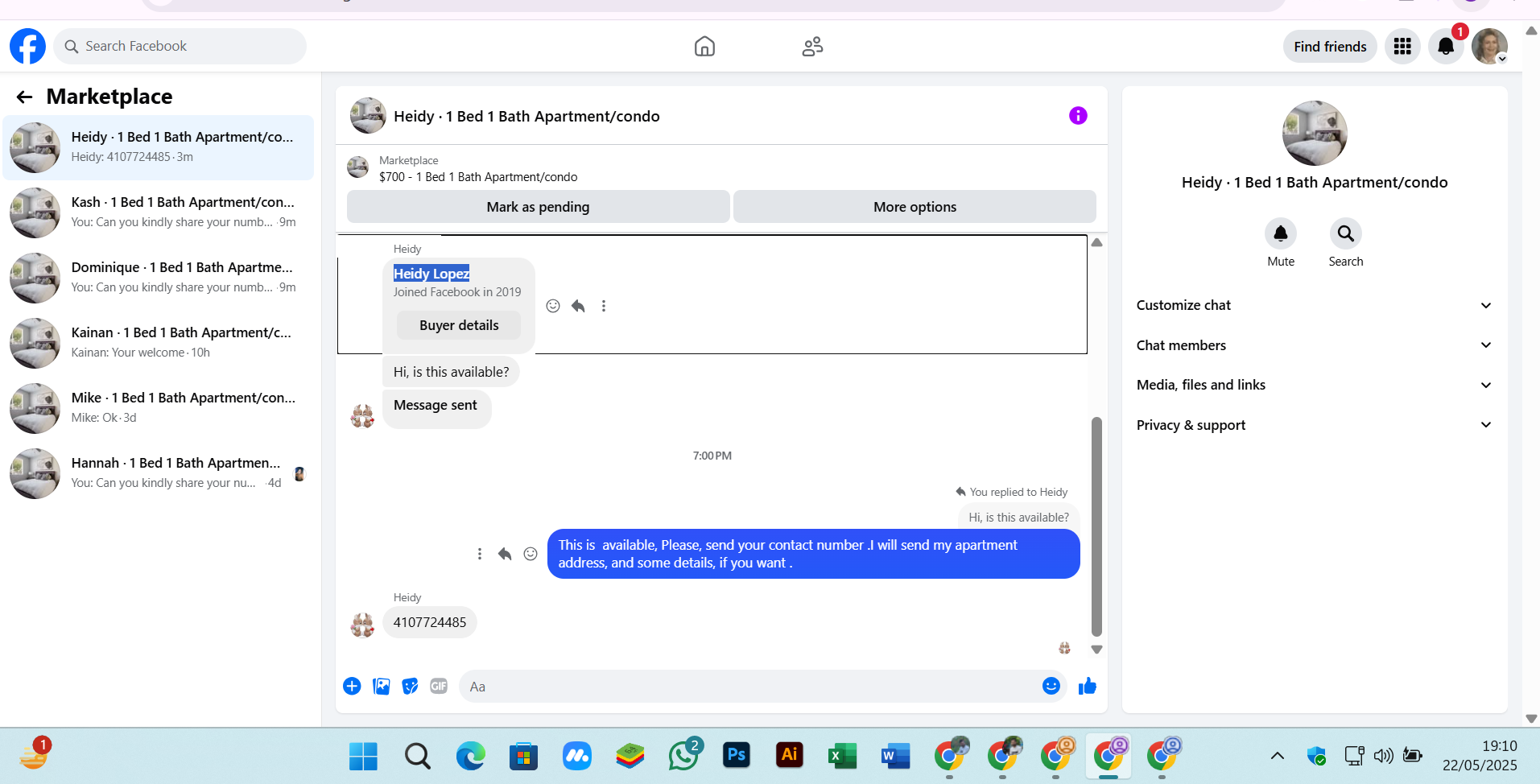The height and width of the screenshot is (784, 1540).
Task: Reply to the blue sent message
Action: (x=505, y=554)
